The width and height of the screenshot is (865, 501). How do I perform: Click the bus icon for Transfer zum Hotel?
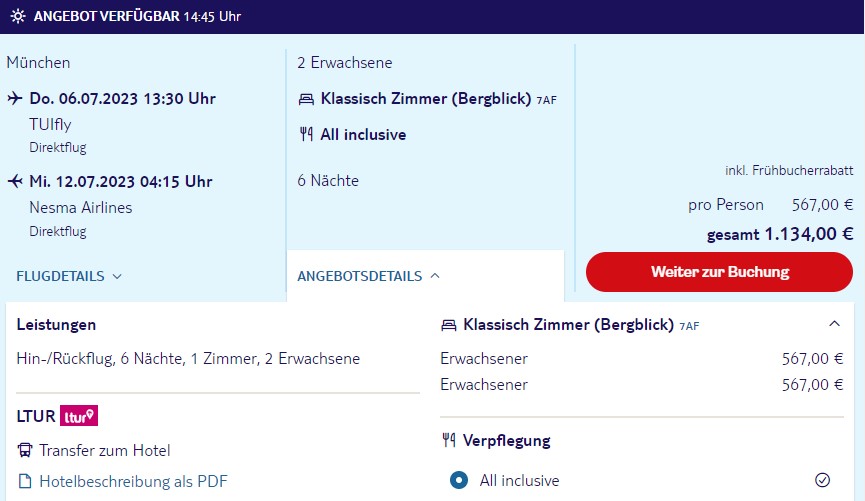tap(25, 450)
